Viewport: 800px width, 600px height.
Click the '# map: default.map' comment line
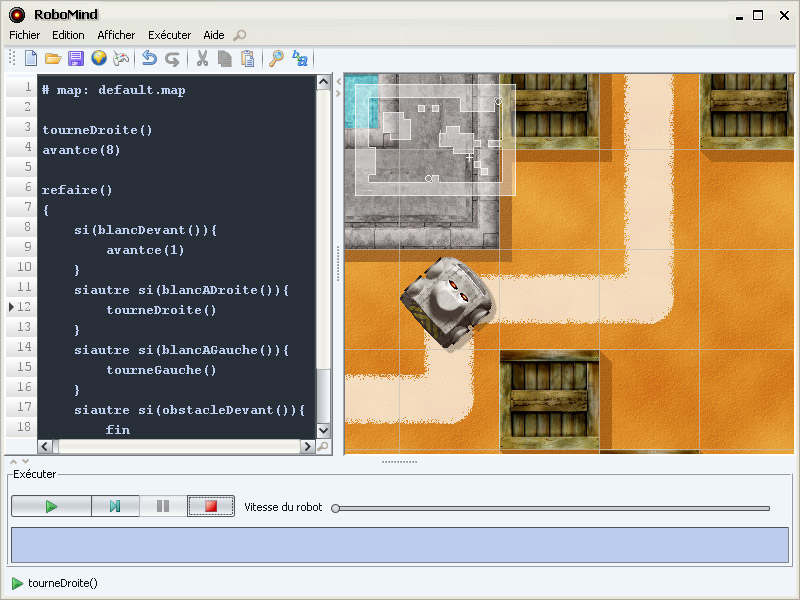tap(114, 90)
